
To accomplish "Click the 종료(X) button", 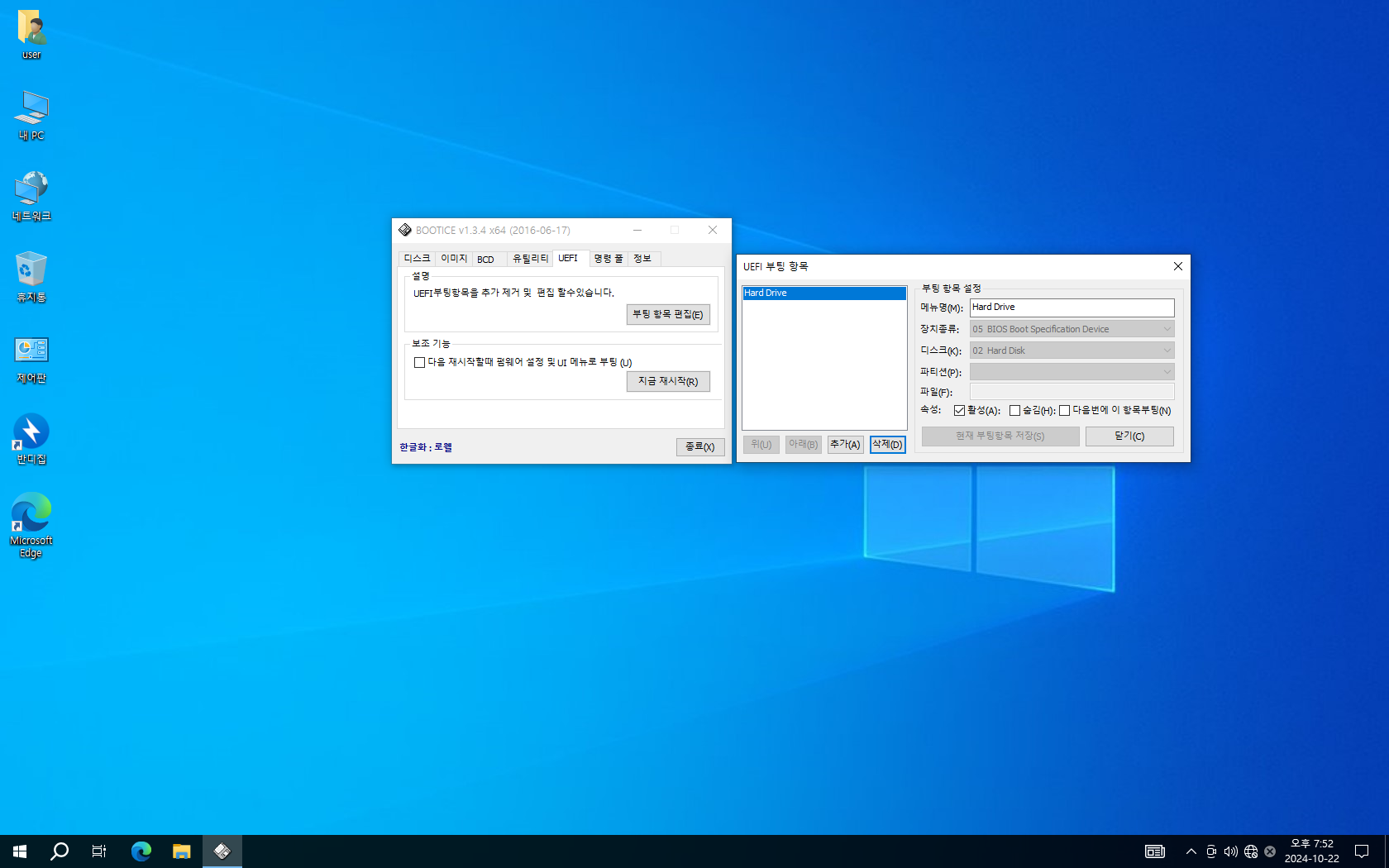I will coord(700,446).
